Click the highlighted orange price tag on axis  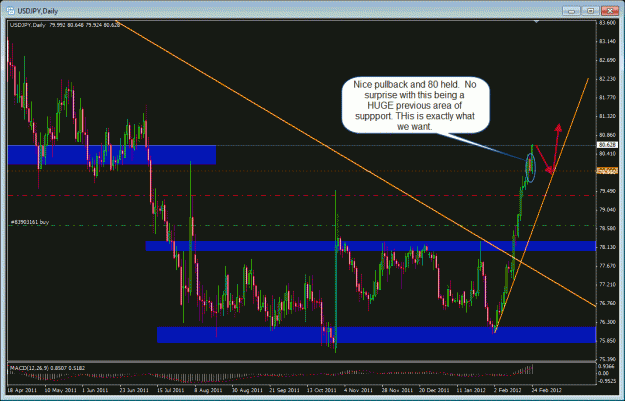tap(607, 171)
